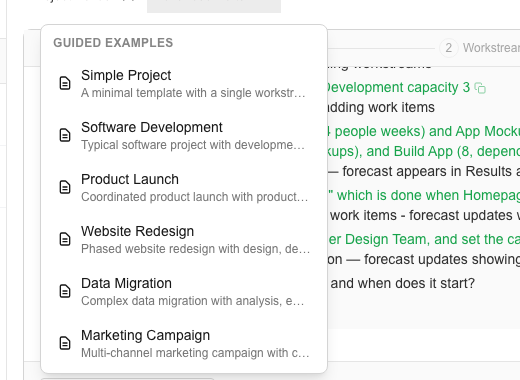
Task: Click 'Typical software project with' description
Action: tap(193, 145)
